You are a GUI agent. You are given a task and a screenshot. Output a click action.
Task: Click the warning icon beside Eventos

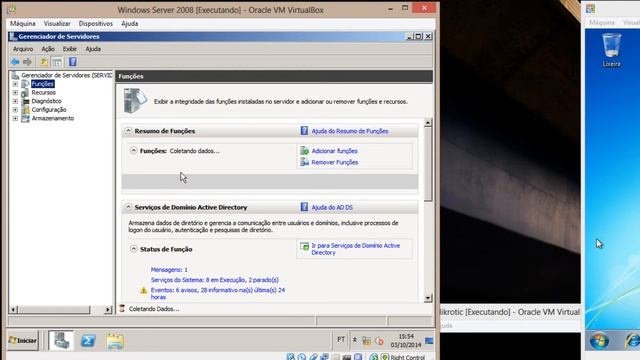point(143,290)
